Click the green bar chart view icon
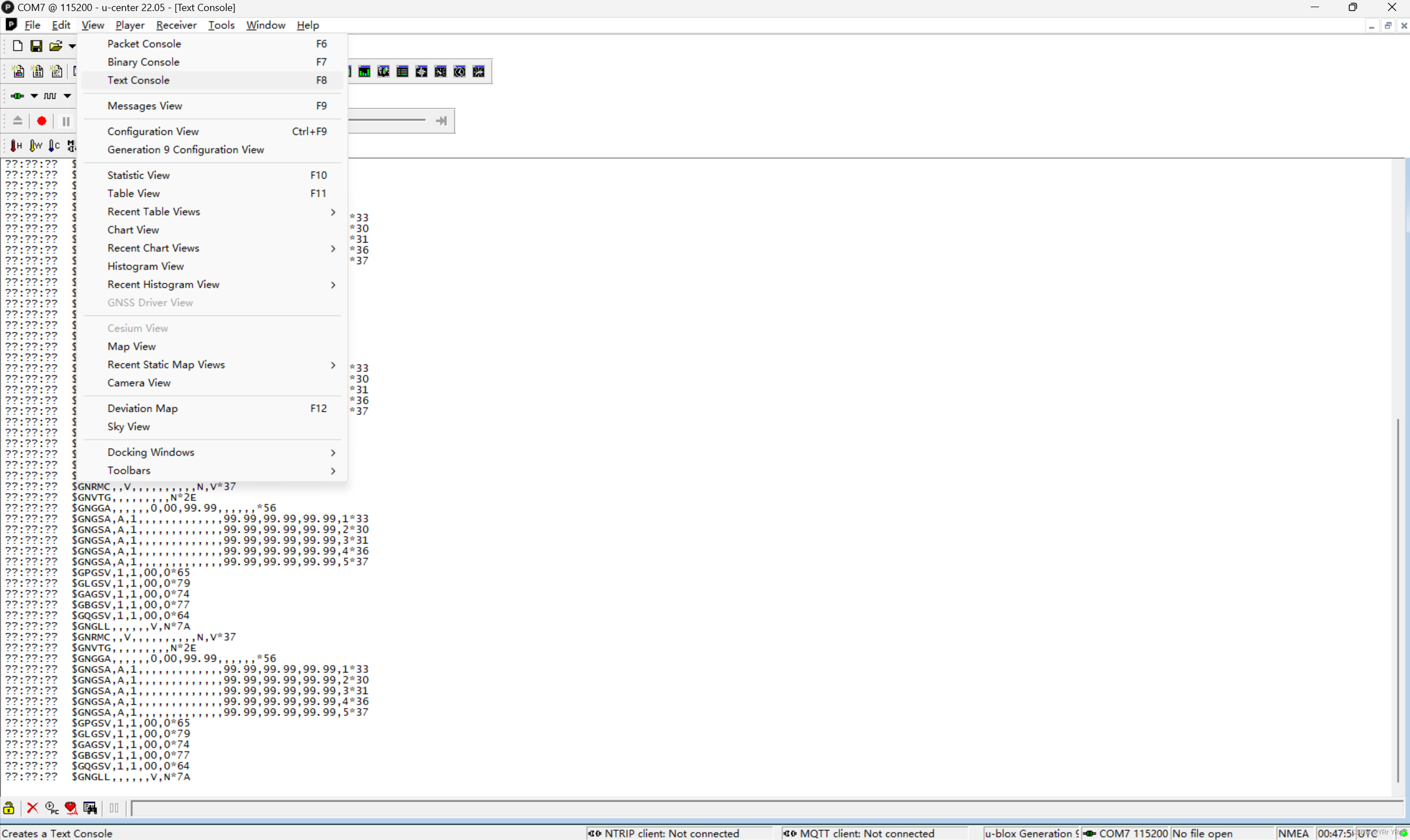1410x840 pixels. tap(364, 72)
